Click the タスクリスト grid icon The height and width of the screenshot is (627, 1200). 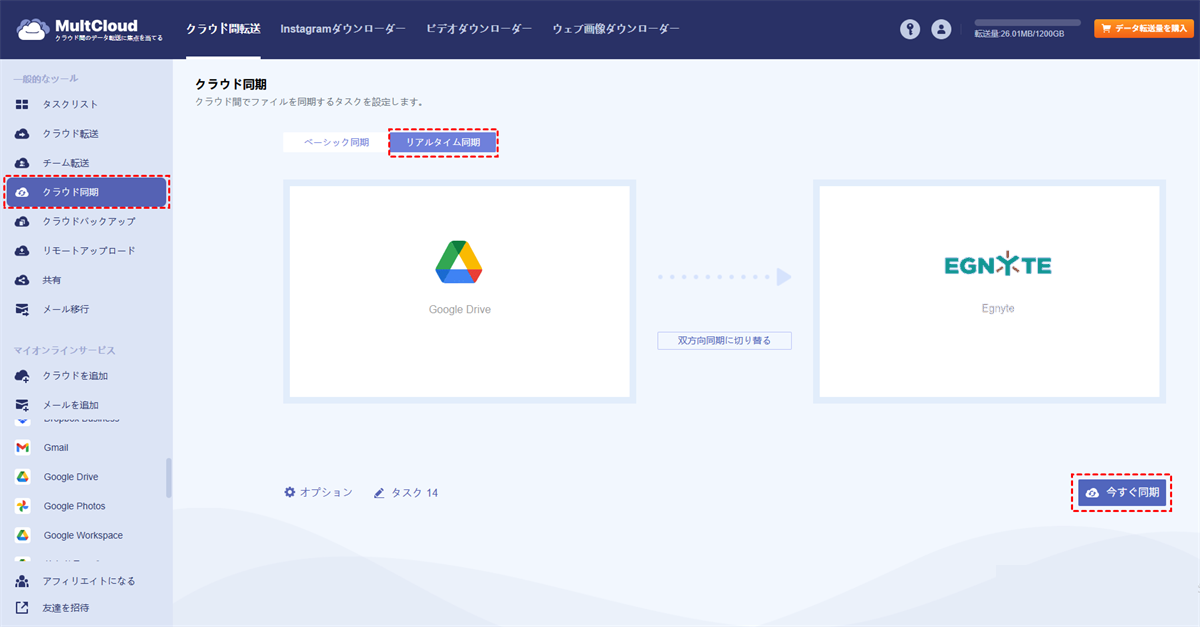tap(22, 104)
